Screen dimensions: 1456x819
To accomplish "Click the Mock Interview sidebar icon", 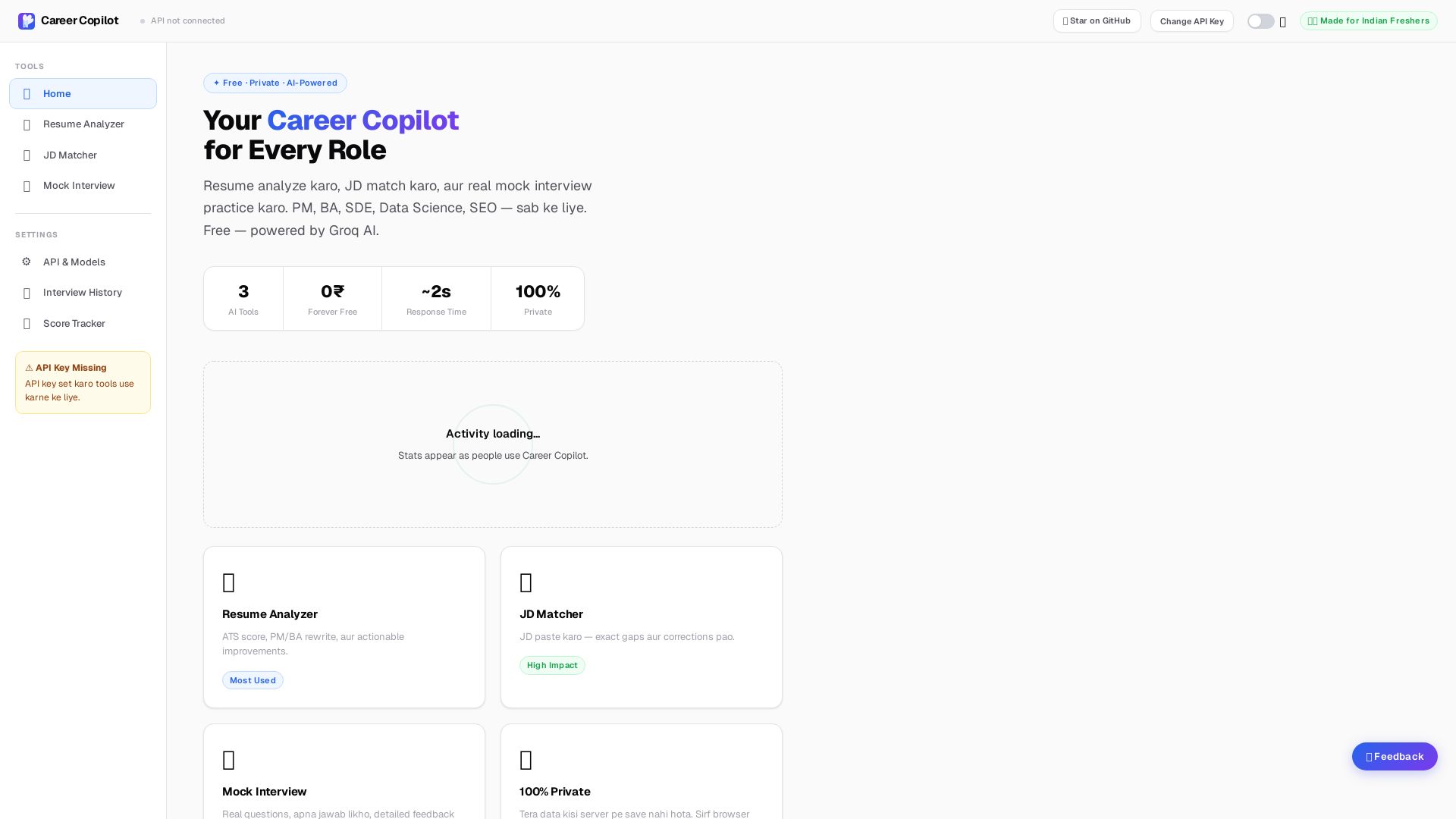I will coord(27,187).
